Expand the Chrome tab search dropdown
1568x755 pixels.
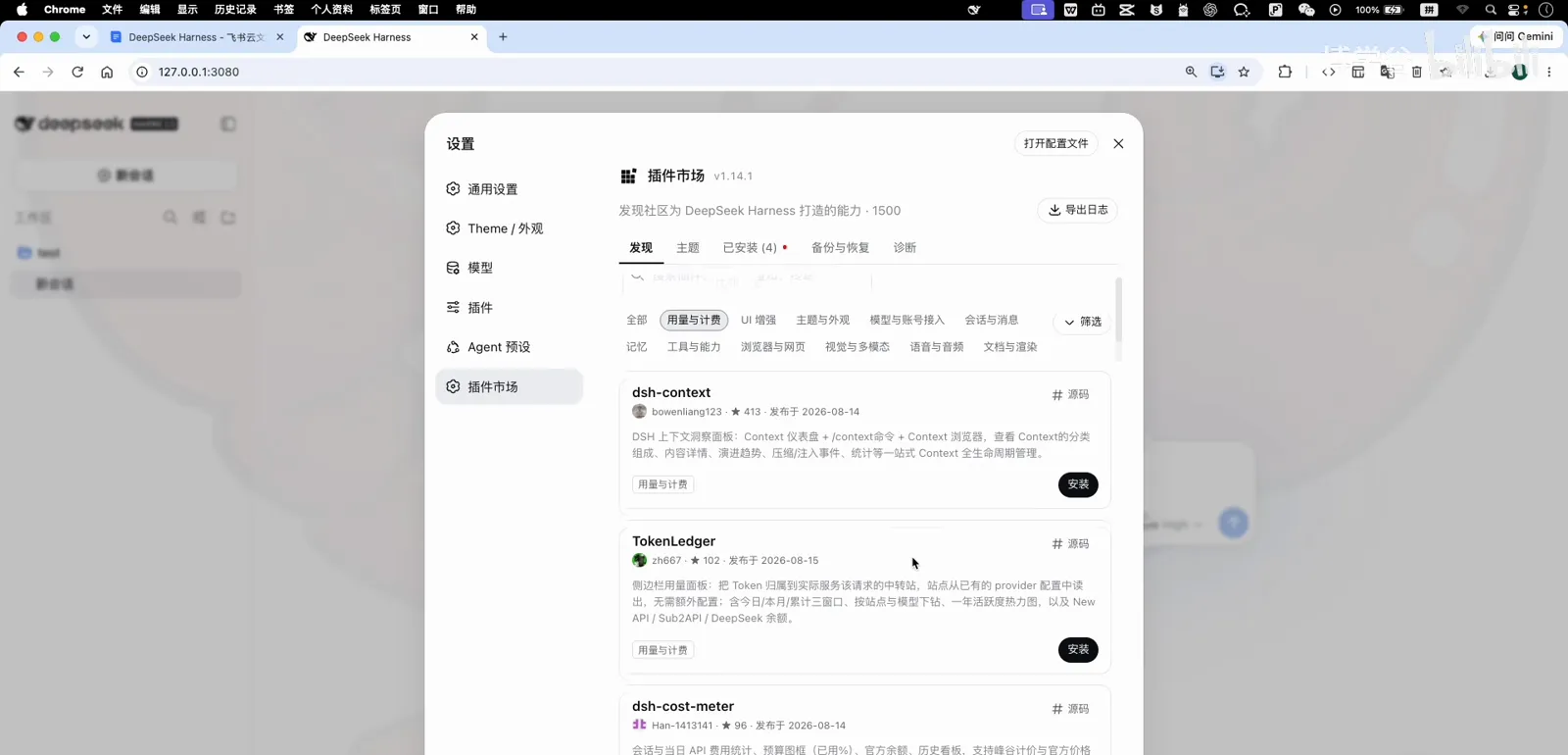(x=86, y=37)
